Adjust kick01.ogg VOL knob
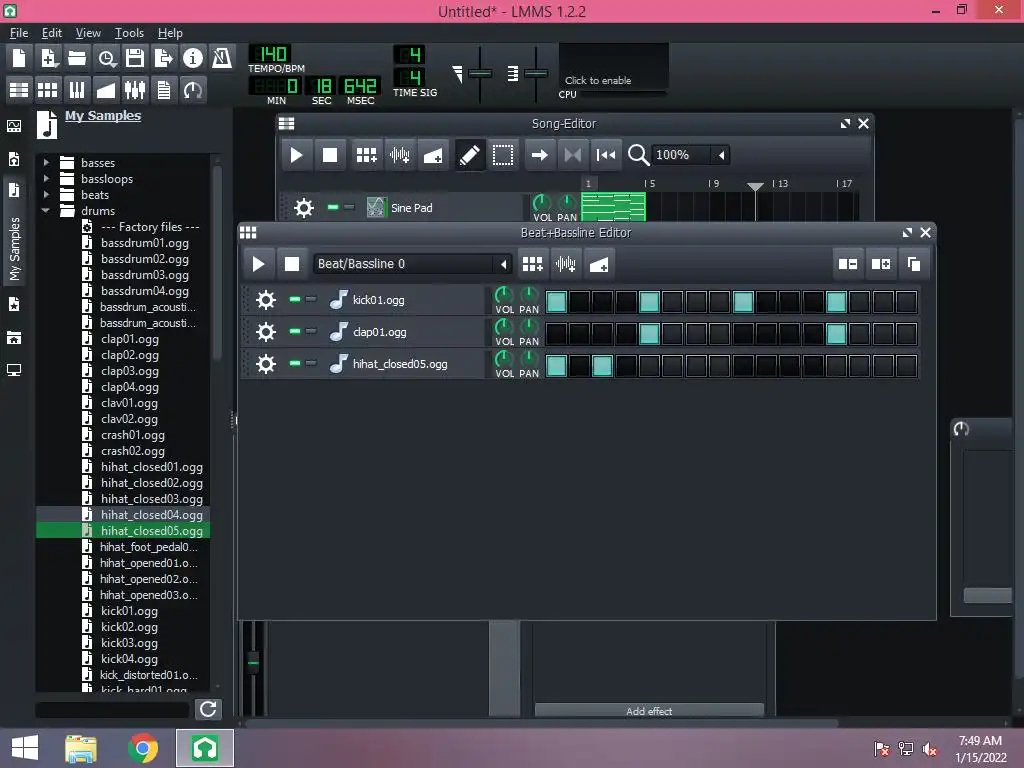 504,295
